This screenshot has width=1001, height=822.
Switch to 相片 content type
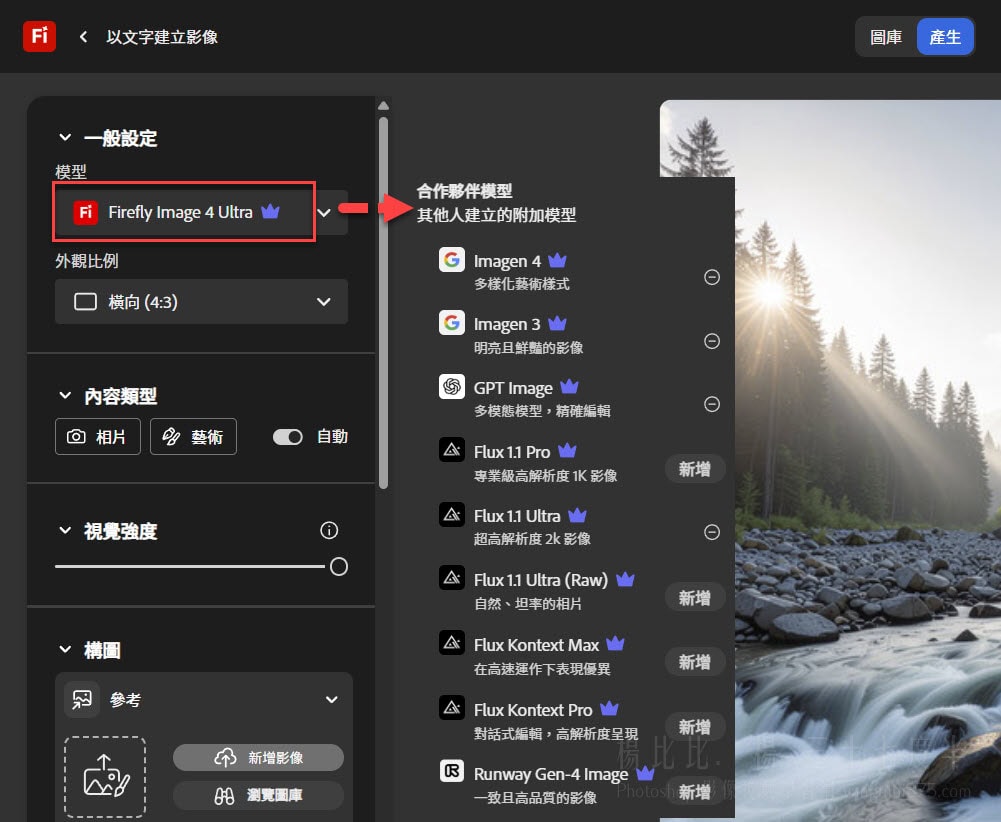click(97, 436)
